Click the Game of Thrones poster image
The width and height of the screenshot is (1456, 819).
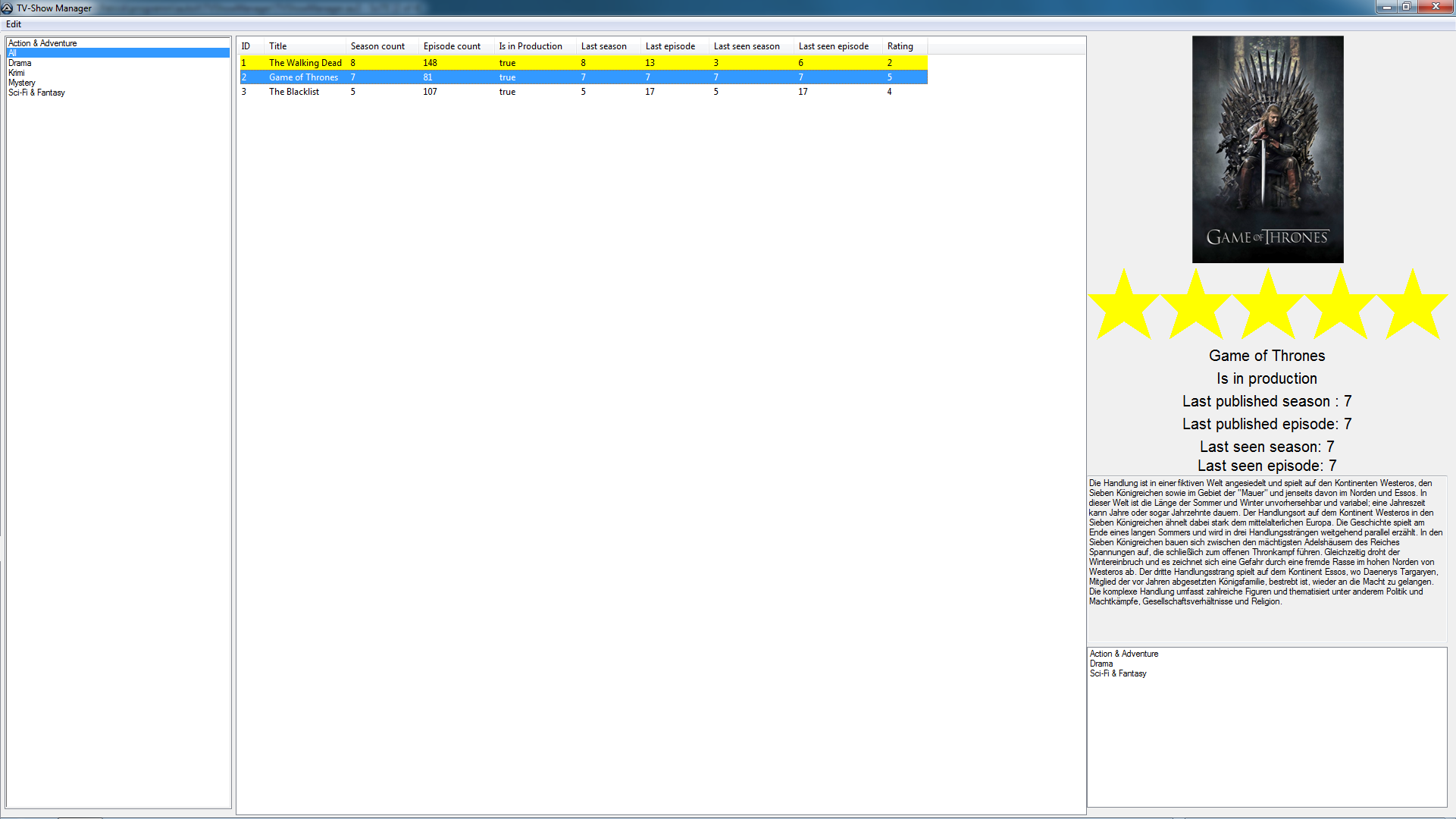(1267, 149)
